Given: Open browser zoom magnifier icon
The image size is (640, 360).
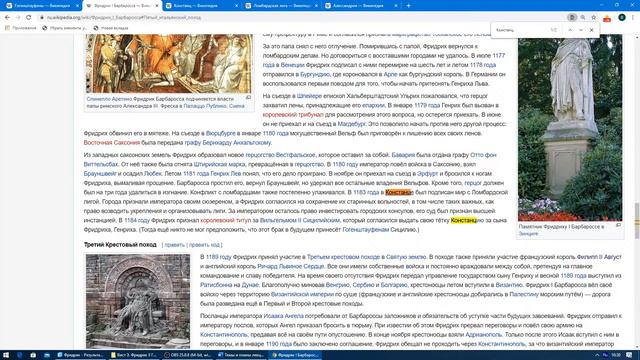Looking at the screenshot, I should (583, 18).
